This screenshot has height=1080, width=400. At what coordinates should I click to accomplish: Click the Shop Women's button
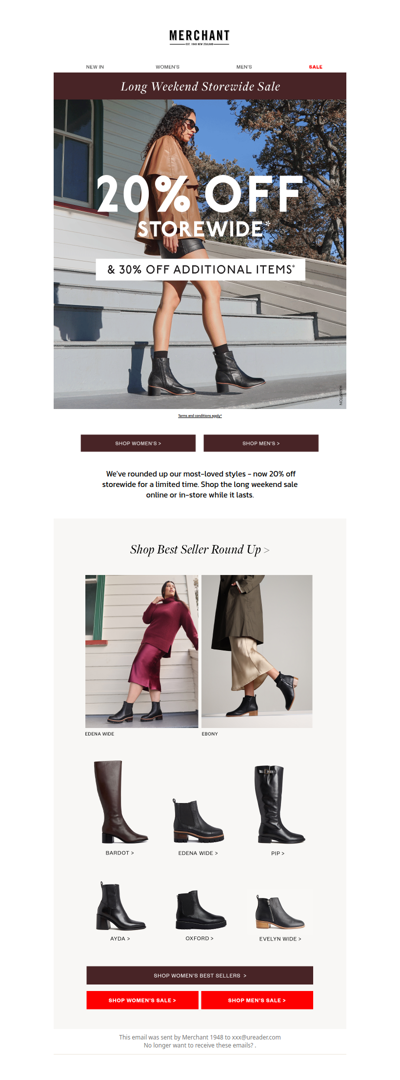138,443
